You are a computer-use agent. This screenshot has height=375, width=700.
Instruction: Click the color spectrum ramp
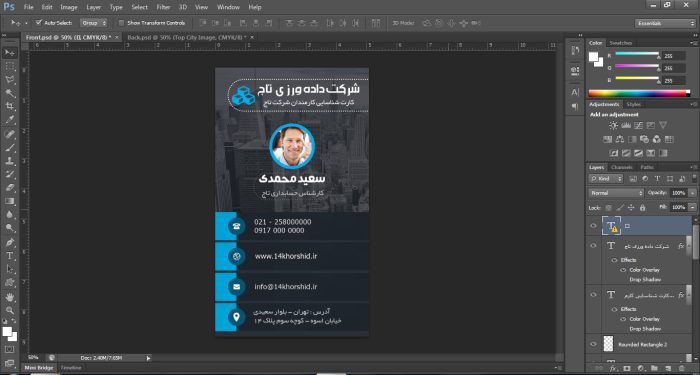coord(639,93)
